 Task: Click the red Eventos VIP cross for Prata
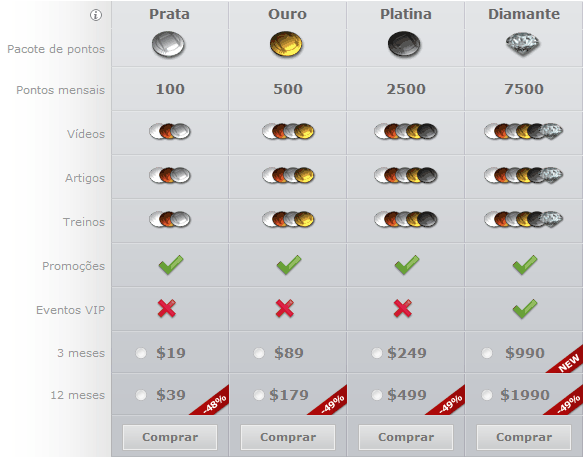click(167, 309)
